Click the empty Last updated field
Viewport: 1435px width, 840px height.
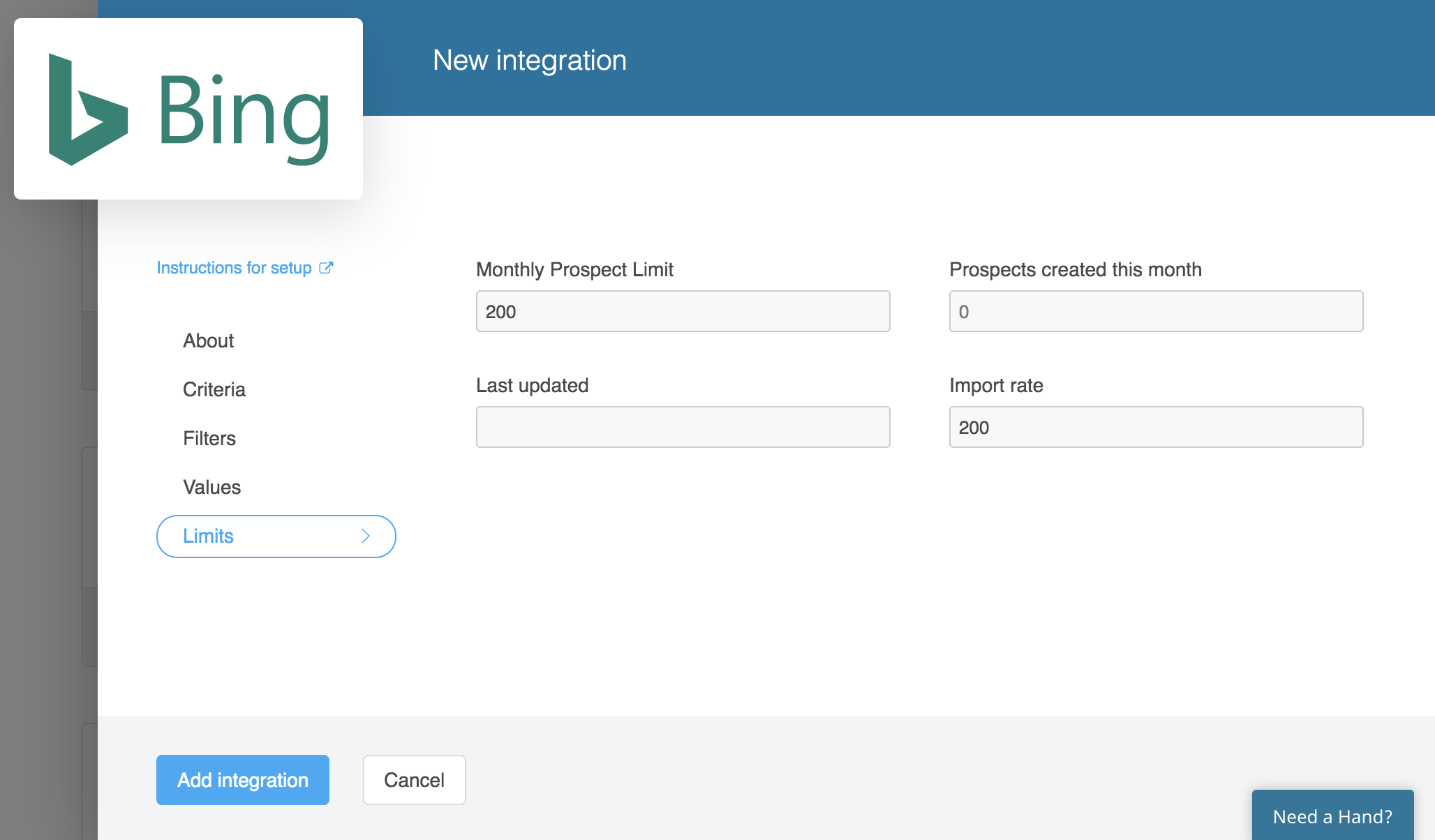(x=683, y=427)
